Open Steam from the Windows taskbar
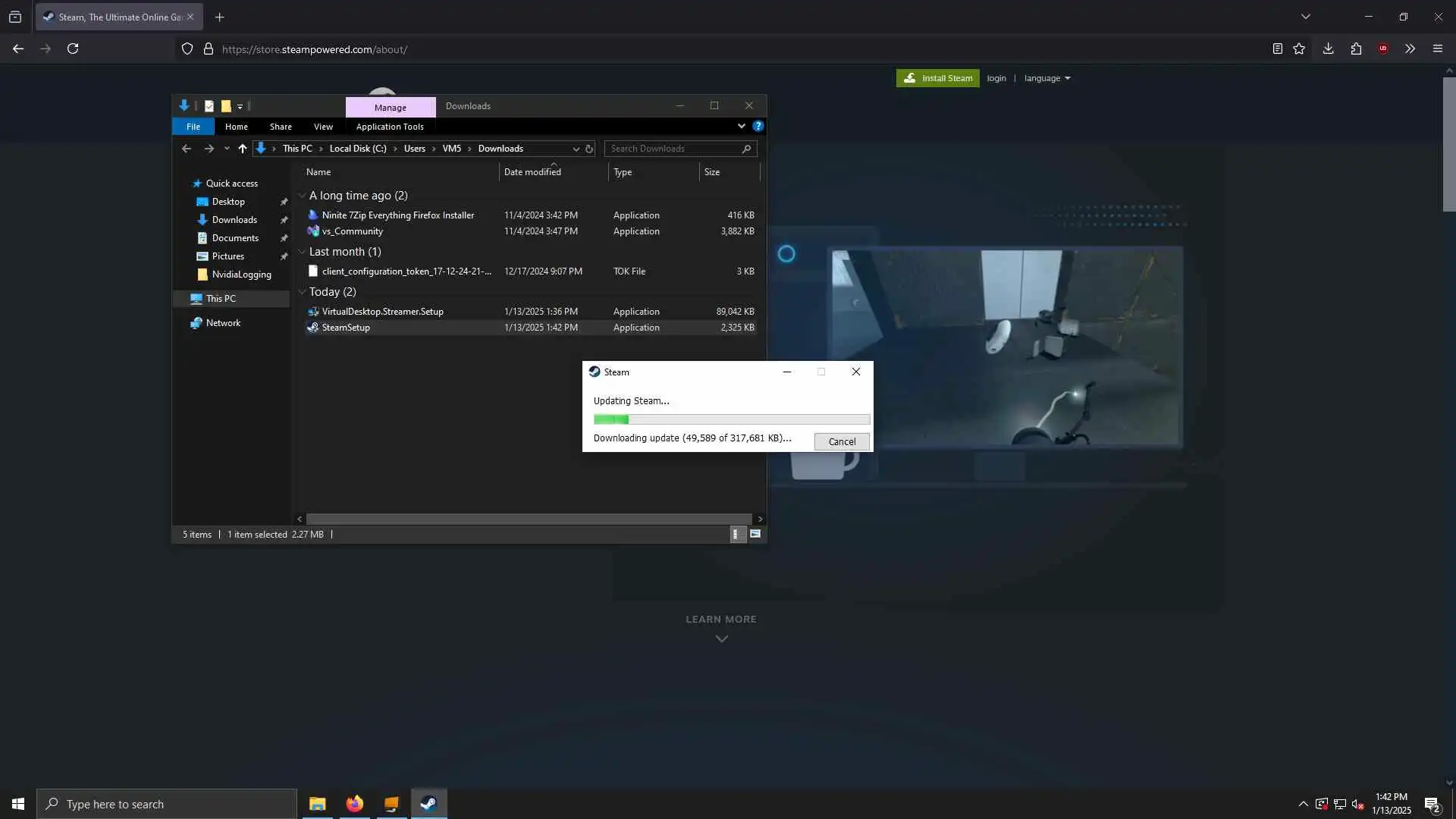Image resolution: width=1456 pixels, height=819 pixels. pos(428,804)
